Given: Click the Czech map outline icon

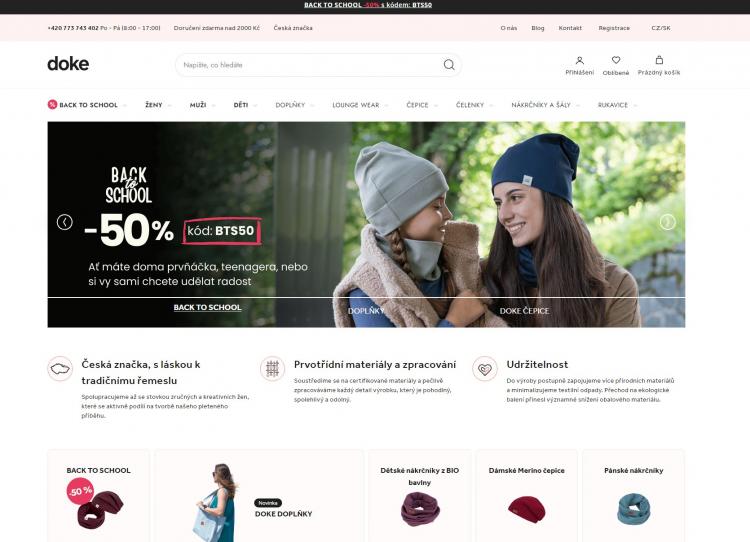Looking at the screenshot, I should pos(60,369).
